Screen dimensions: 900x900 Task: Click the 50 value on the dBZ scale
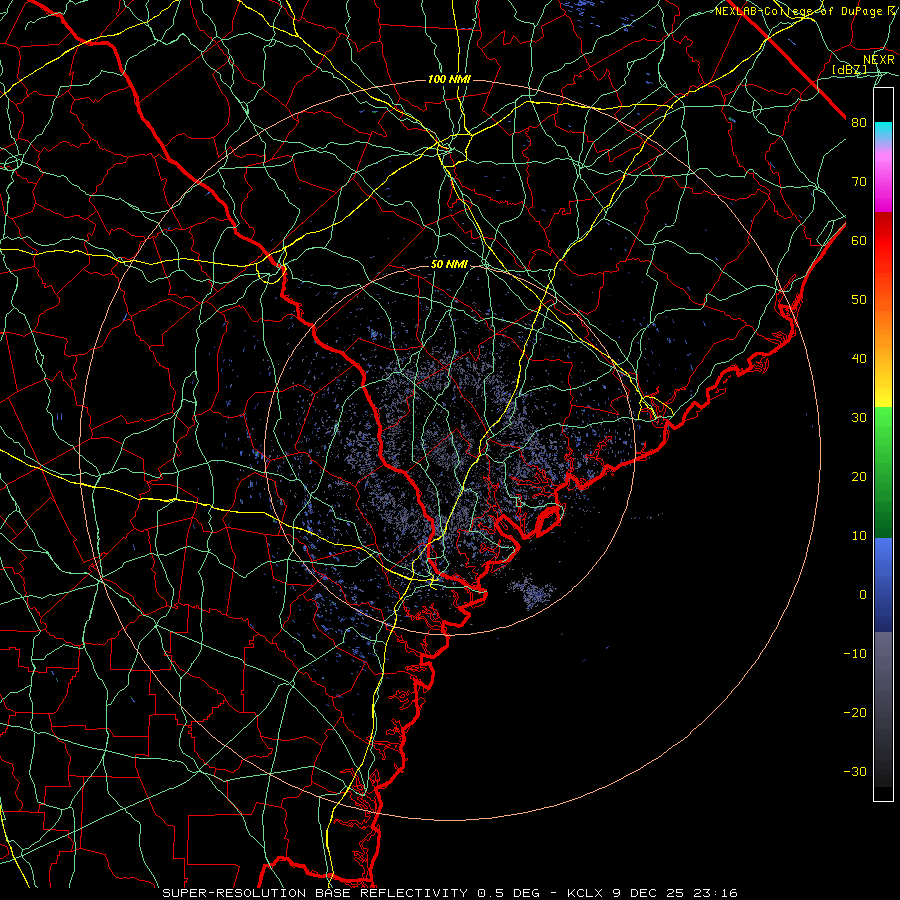point(859,300)
